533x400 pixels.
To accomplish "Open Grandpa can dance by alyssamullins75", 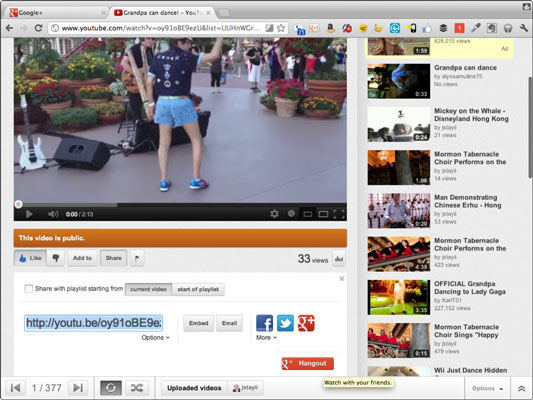I will tap(465, 68).
